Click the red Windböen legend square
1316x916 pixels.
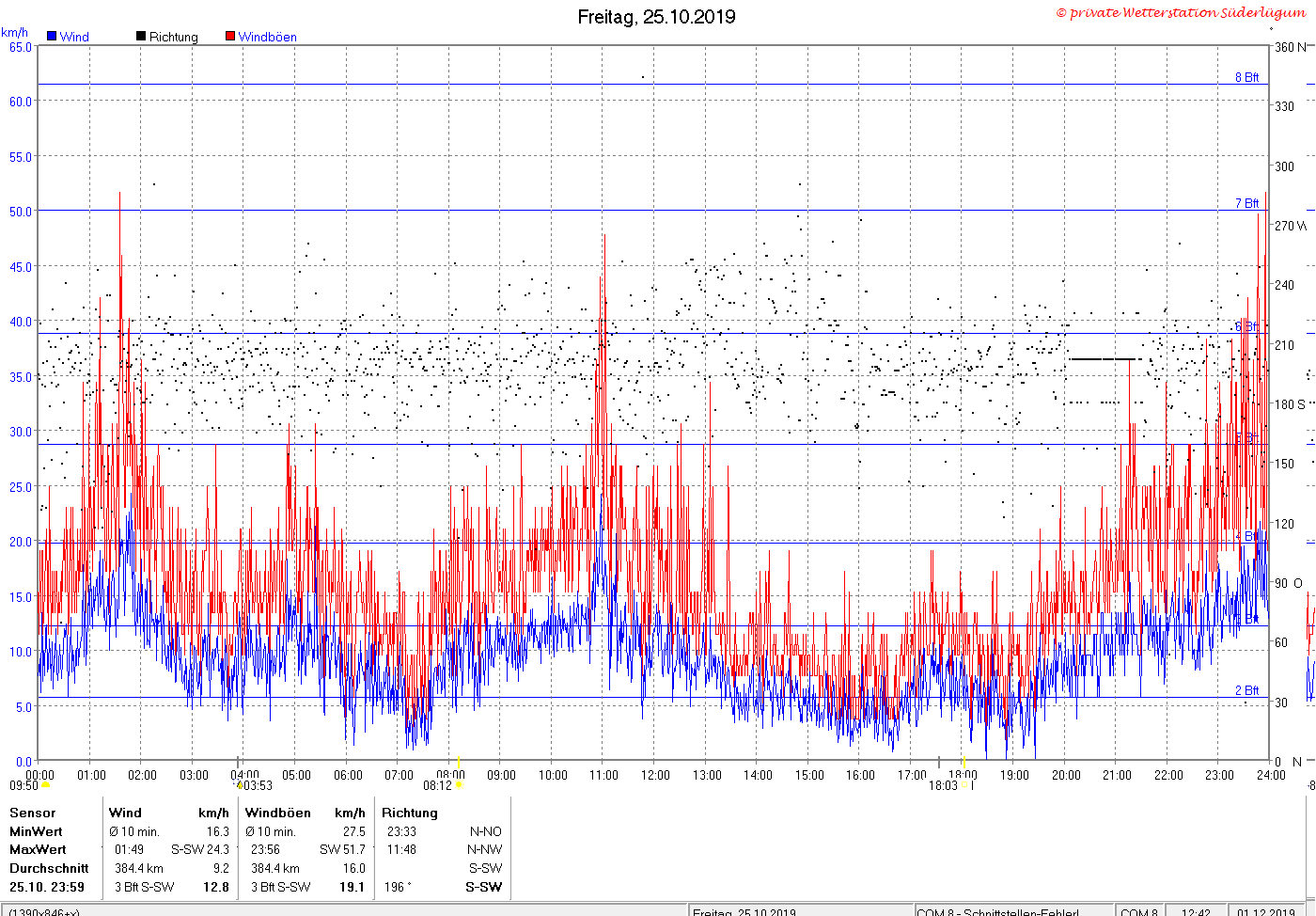(x=230, y=37)
